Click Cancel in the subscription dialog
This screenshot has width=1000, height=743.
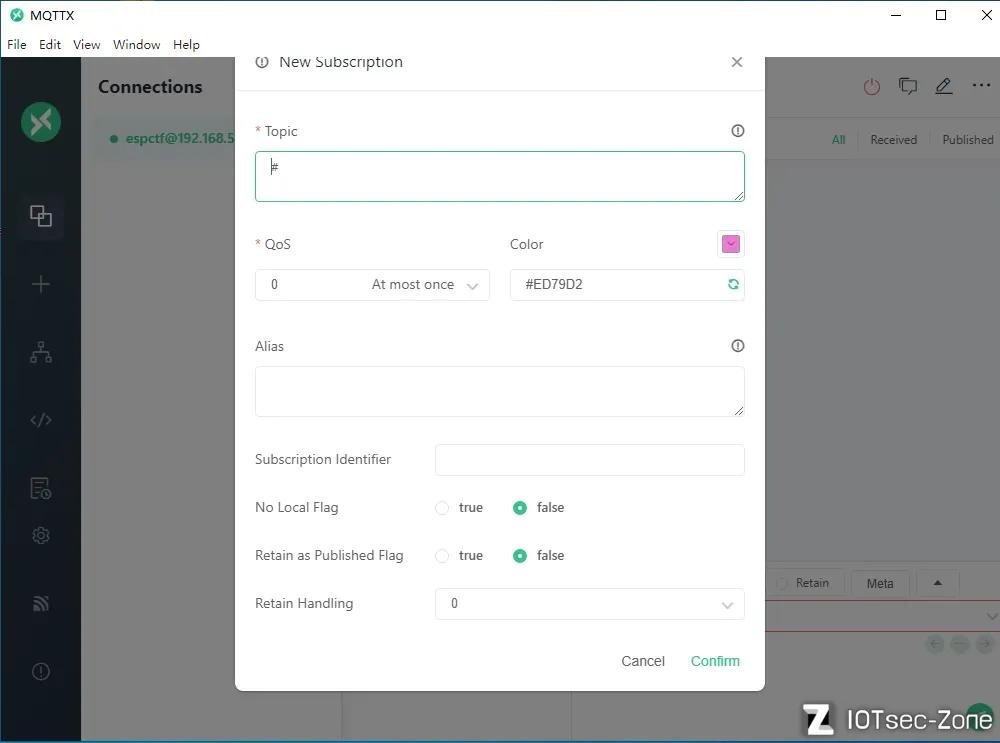pyautogui.click(x=643, y=661)
